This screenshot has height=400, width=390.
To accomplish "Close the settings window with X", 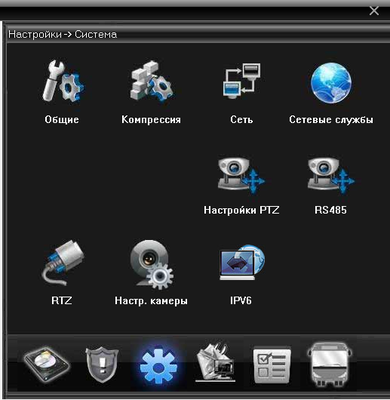I will click(374, 11).
